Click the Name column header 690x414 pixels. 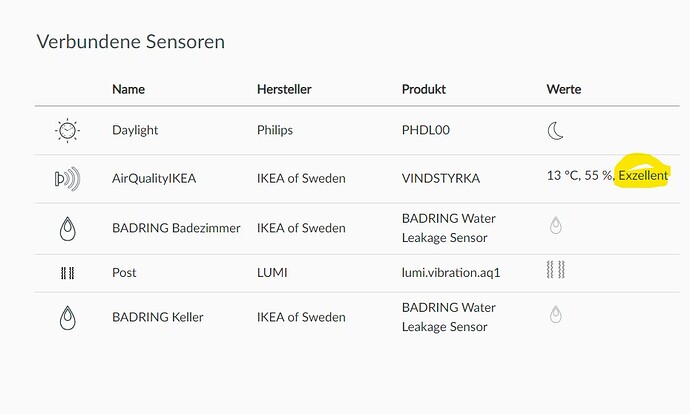tap(128, 89)
